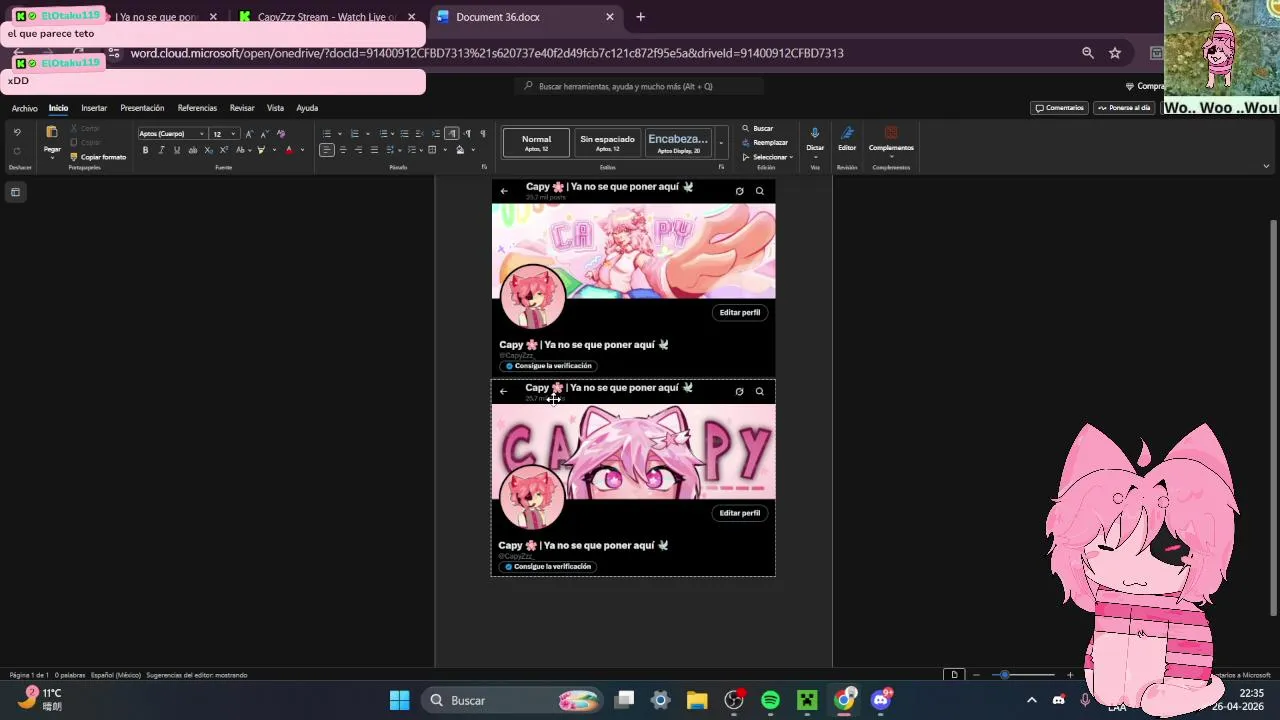Click the Comentarios button
The image size is (1280, 720).
1059,108
